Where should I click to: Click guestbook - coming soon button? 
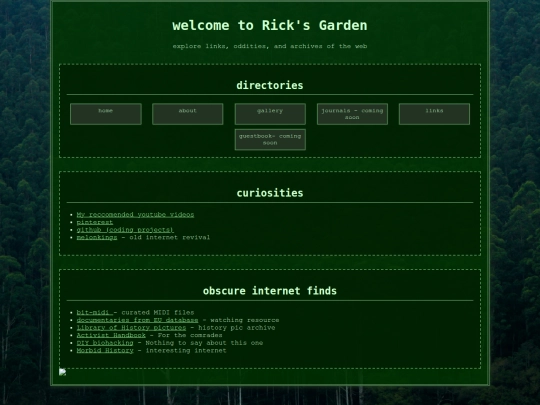pos(270,139)
